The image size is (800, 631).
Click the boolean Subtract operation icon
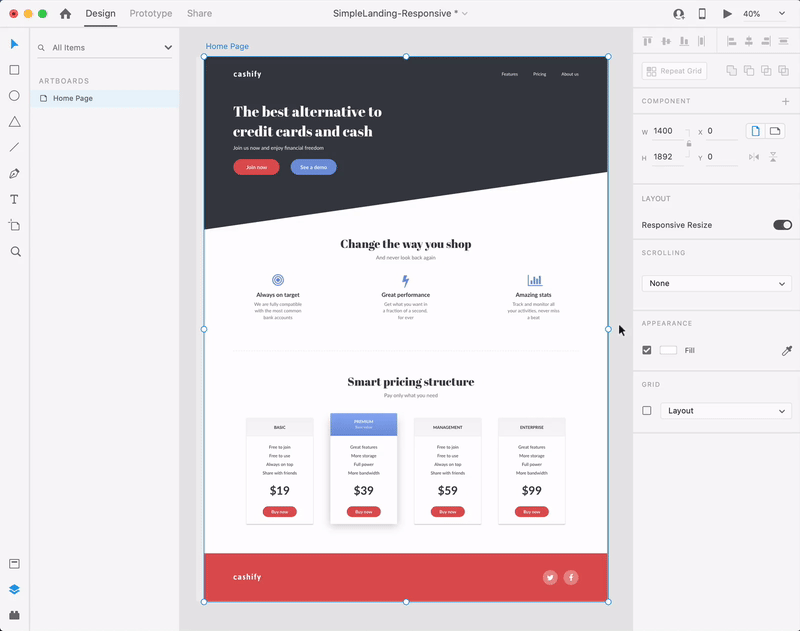point(749,70)
